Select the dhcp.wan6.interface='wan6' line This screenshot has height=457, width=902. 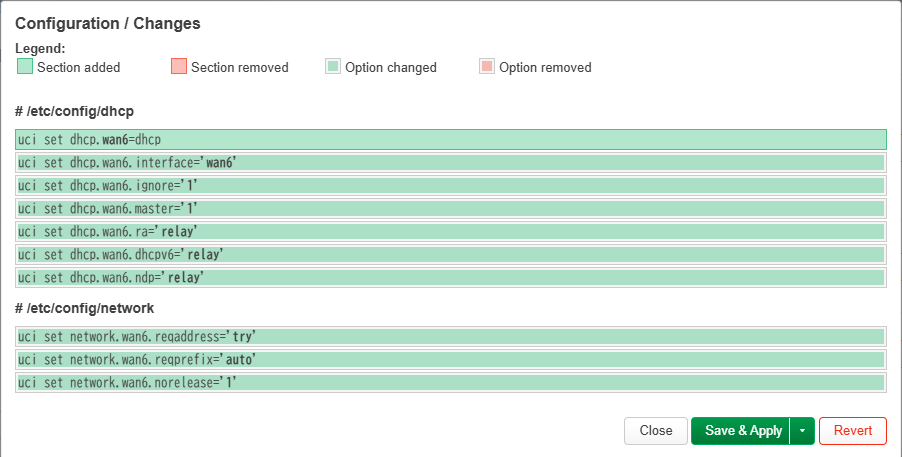coord(451,162)
